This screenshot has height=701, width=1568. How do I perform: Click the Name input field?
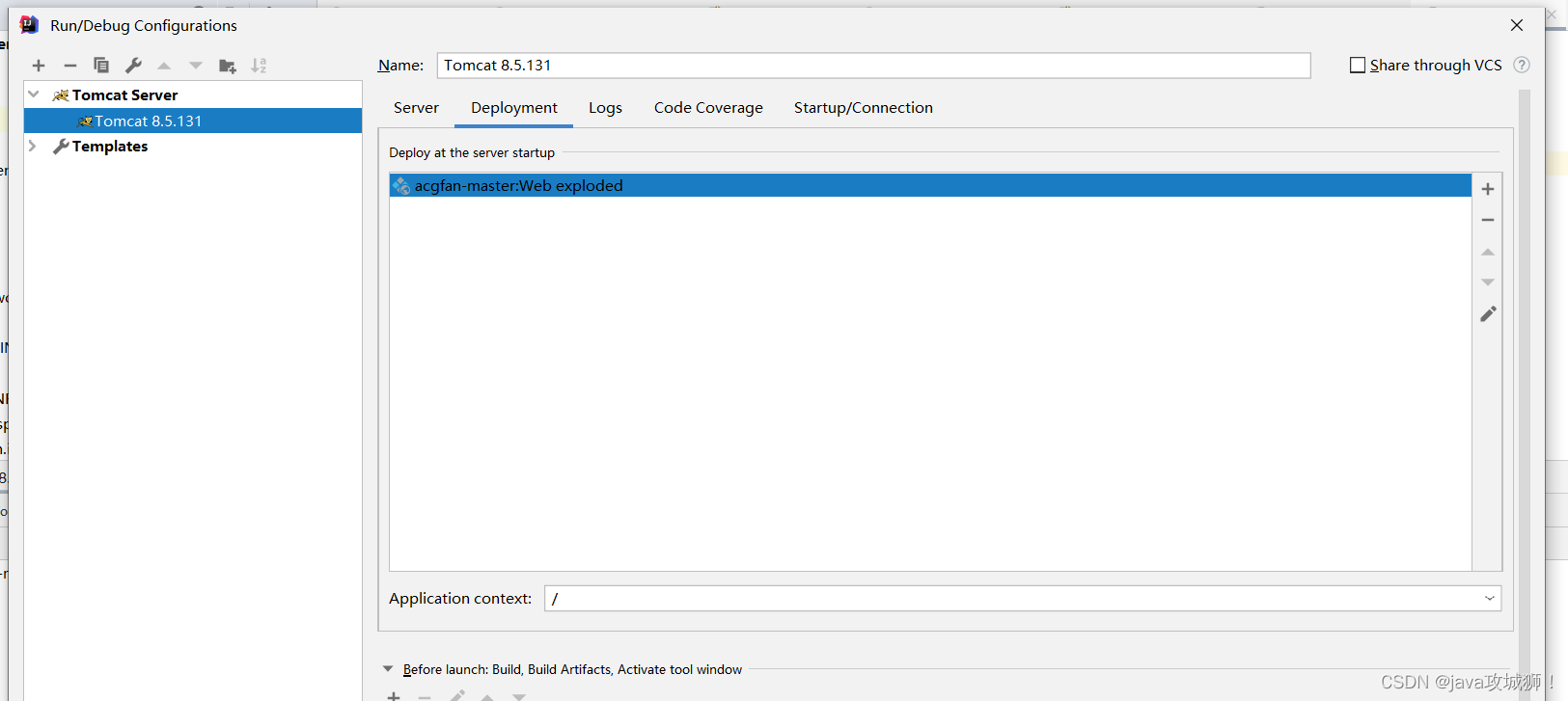(x=873, y=65)
